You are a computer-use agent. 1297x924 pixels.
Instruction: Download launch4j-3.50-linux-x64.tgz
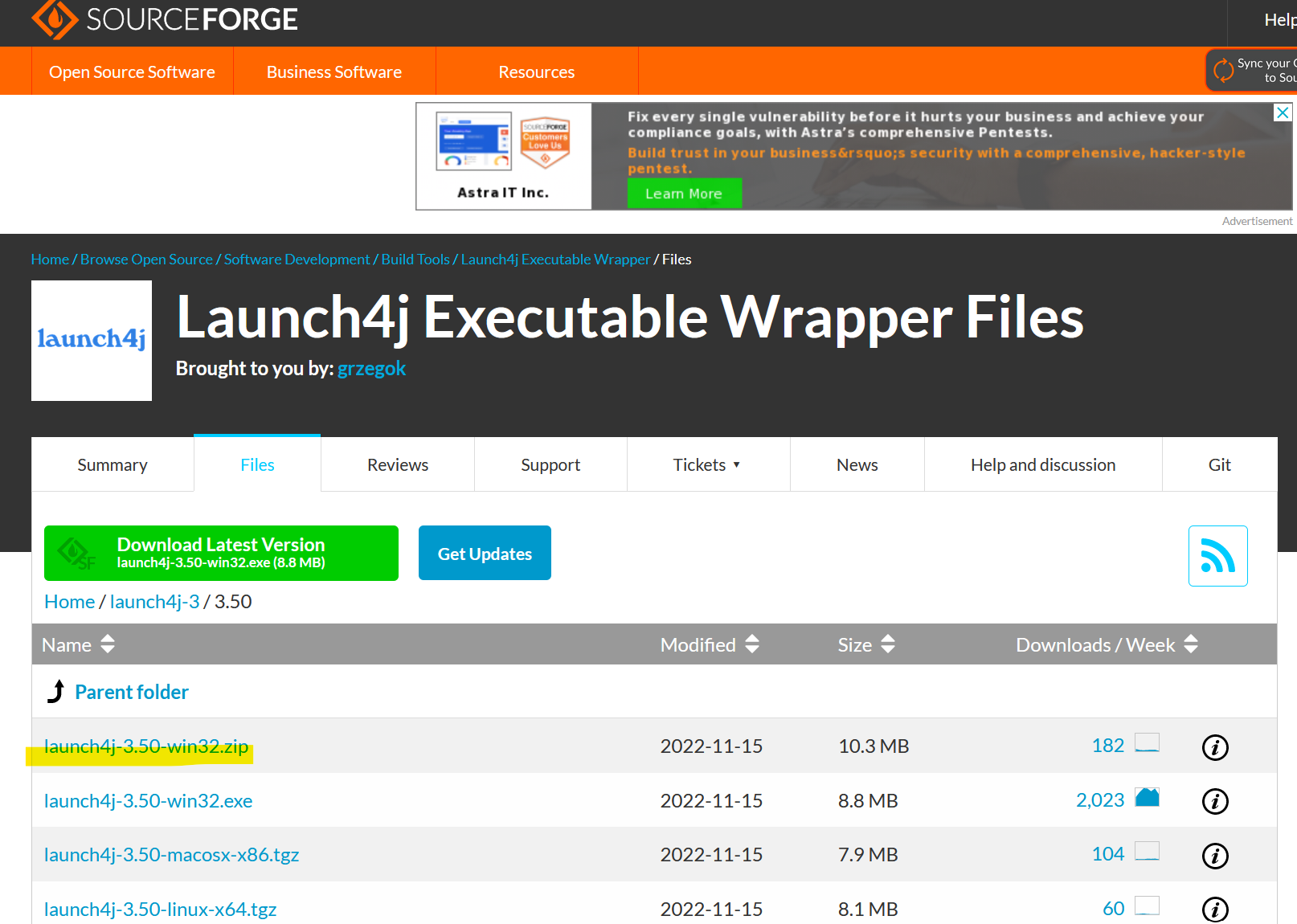(x=160, y=909)
